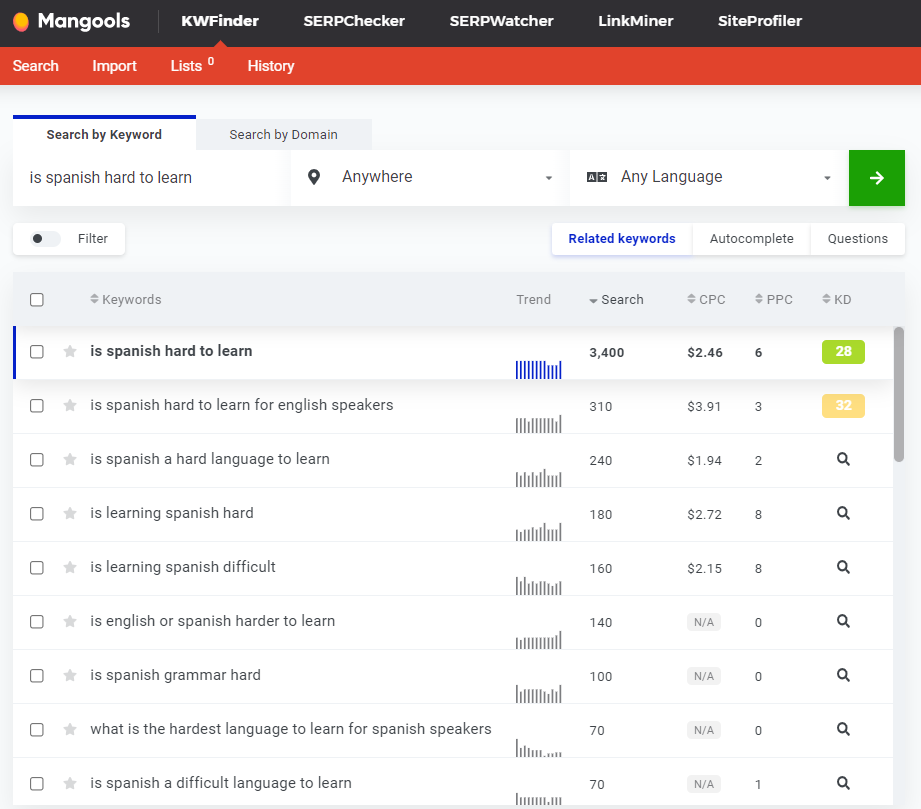Check the 'is learning spanish difficult' checkbox
Viewport: 921px width, 809px height.
[x=36, y=568]
